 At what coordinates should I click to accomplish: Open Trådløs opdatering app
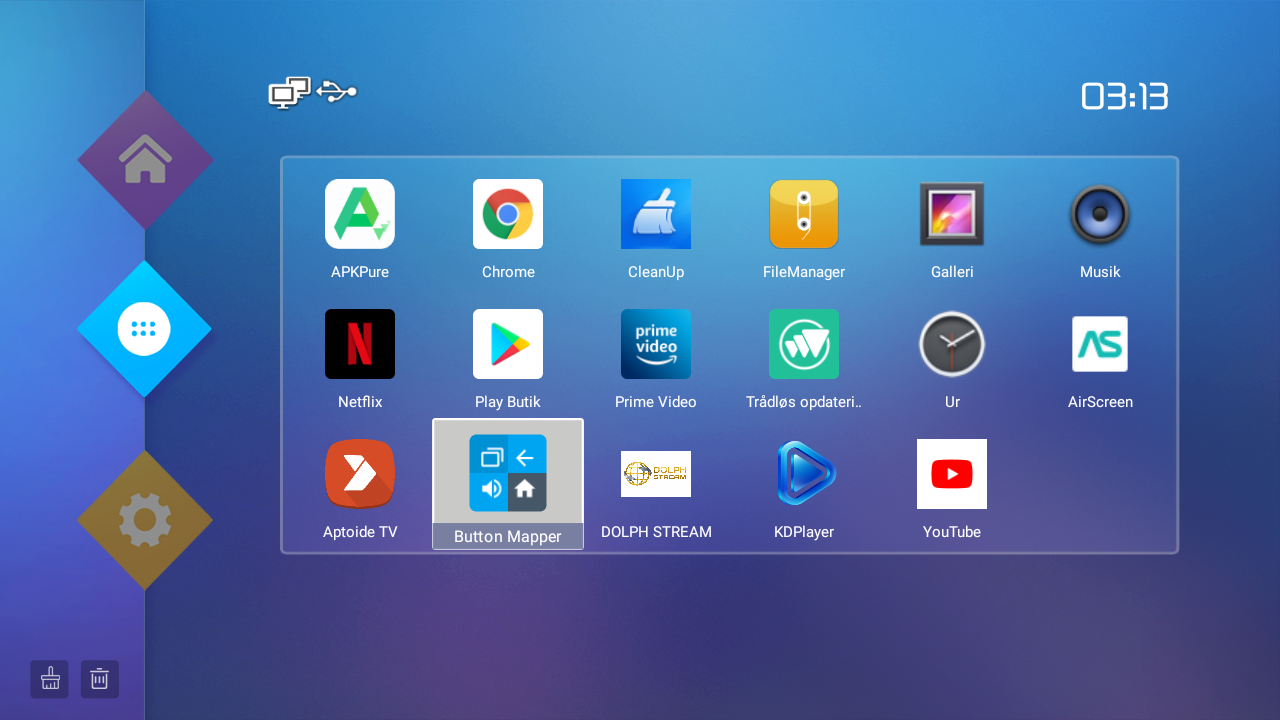coord(804,344)
